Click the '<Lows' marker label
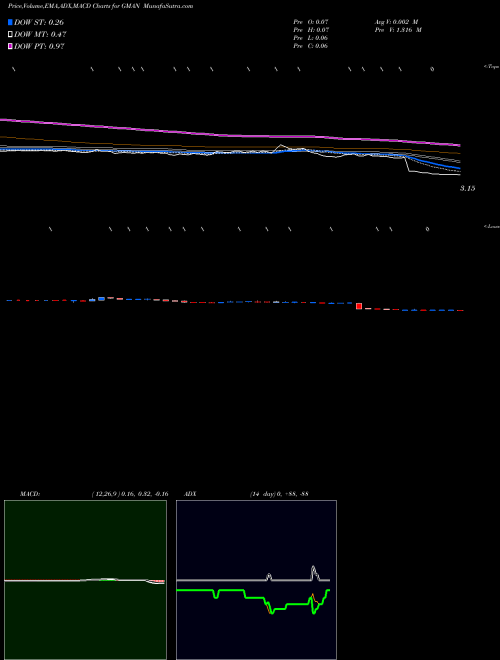 click(x=491, y=226)
